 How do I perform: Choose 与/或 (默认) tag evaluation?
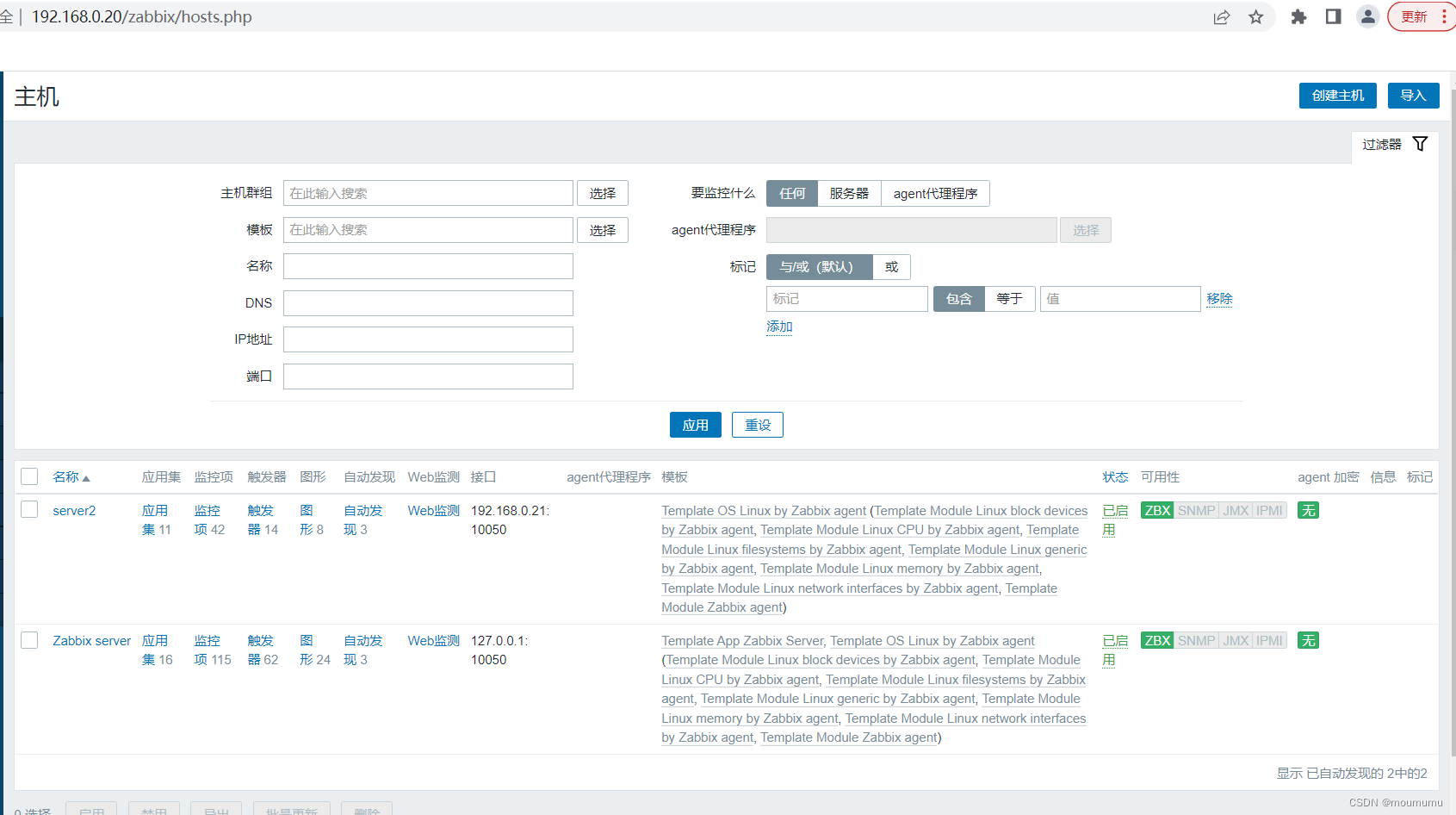pyautogui.click(x=819, y=266)
